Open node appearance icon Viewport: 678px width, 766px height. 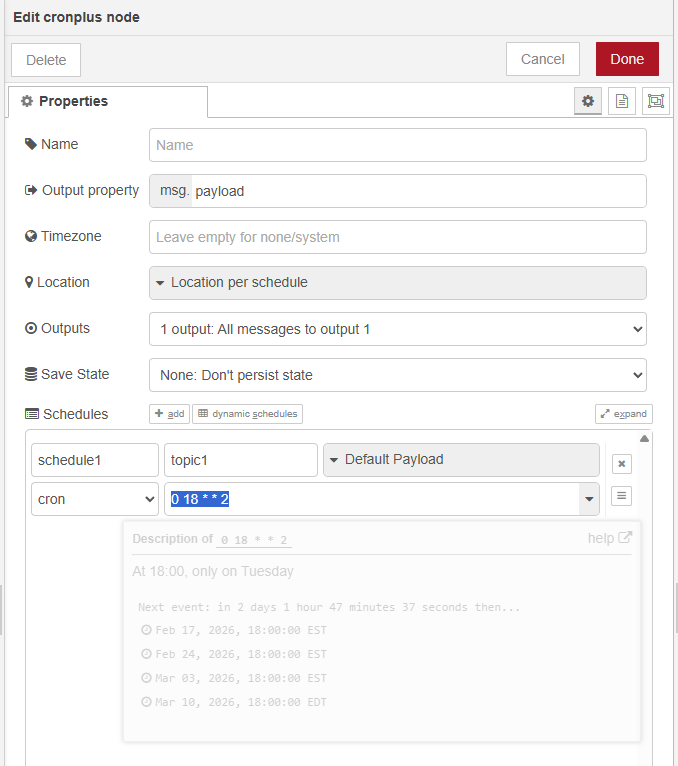coord(655,101)
